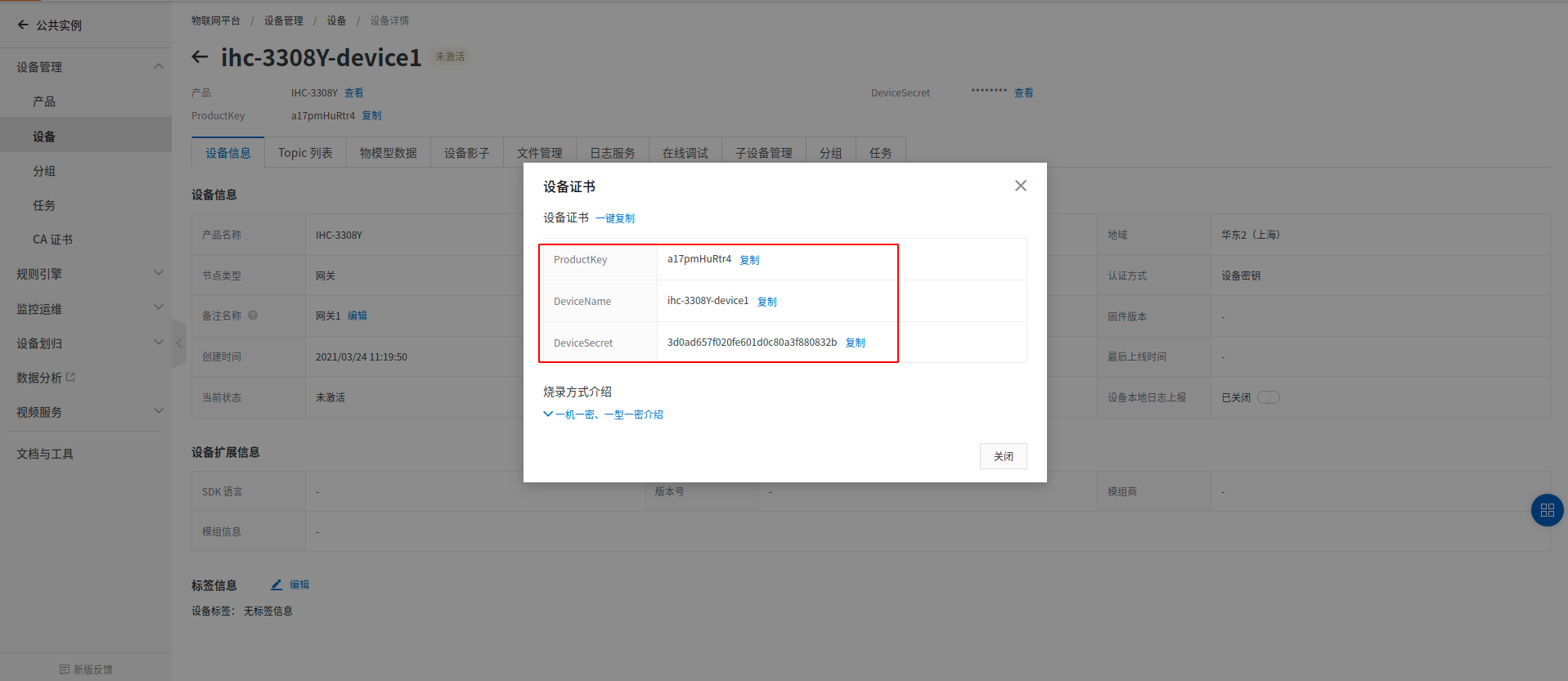Viewport: 1568px width, 681px height.
Task: Open the 任务 tab
Action: click(x=881, y=153)
